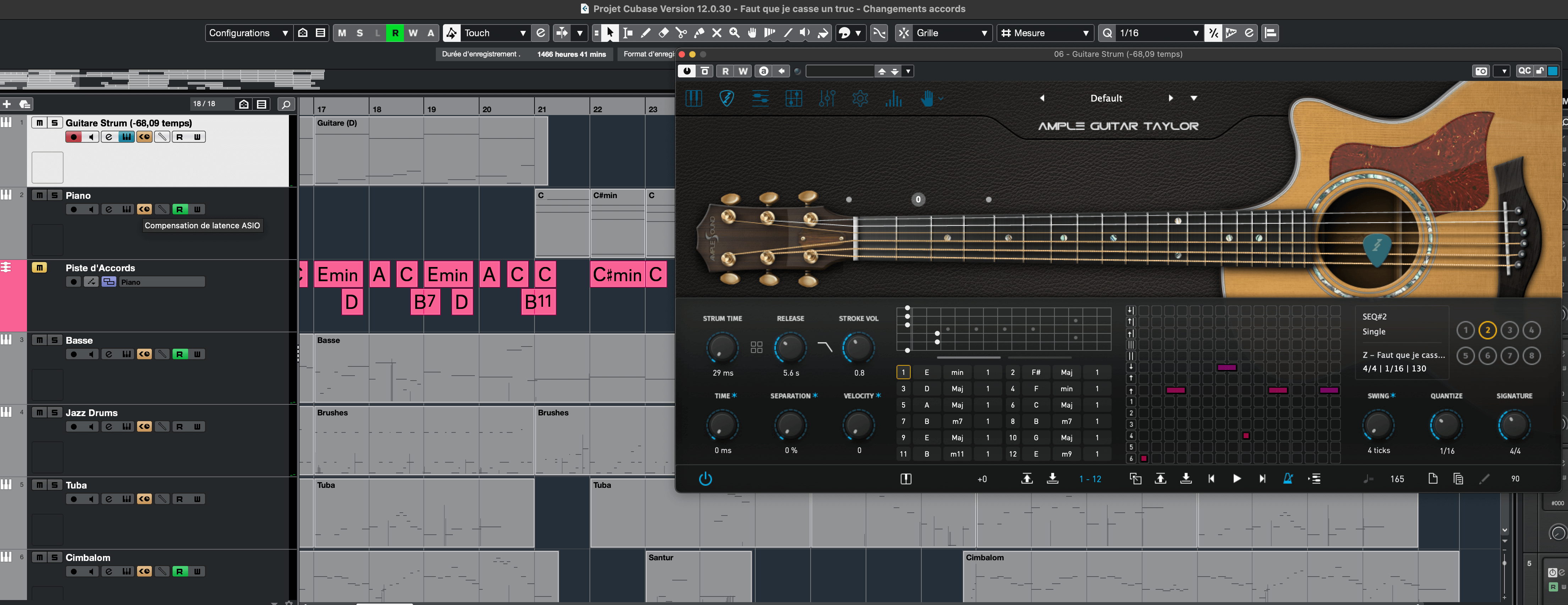Record-enable the Guitare Strum track
Image resolution: width=1568 pixels, height=605 pixels.
pyautogui.click(x=73, y=136)
